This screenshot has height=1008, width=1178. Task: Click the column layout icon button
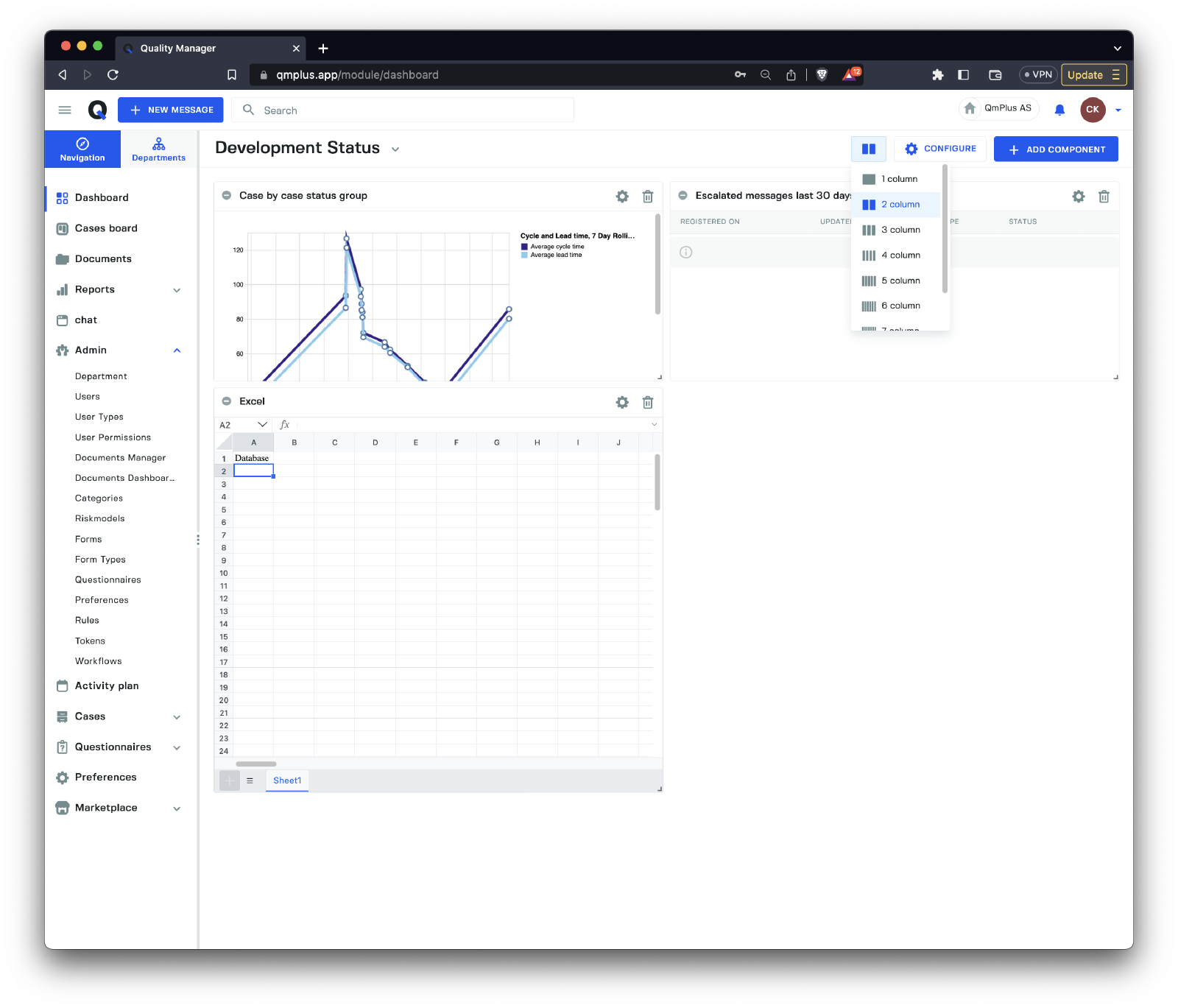point(869,149)
